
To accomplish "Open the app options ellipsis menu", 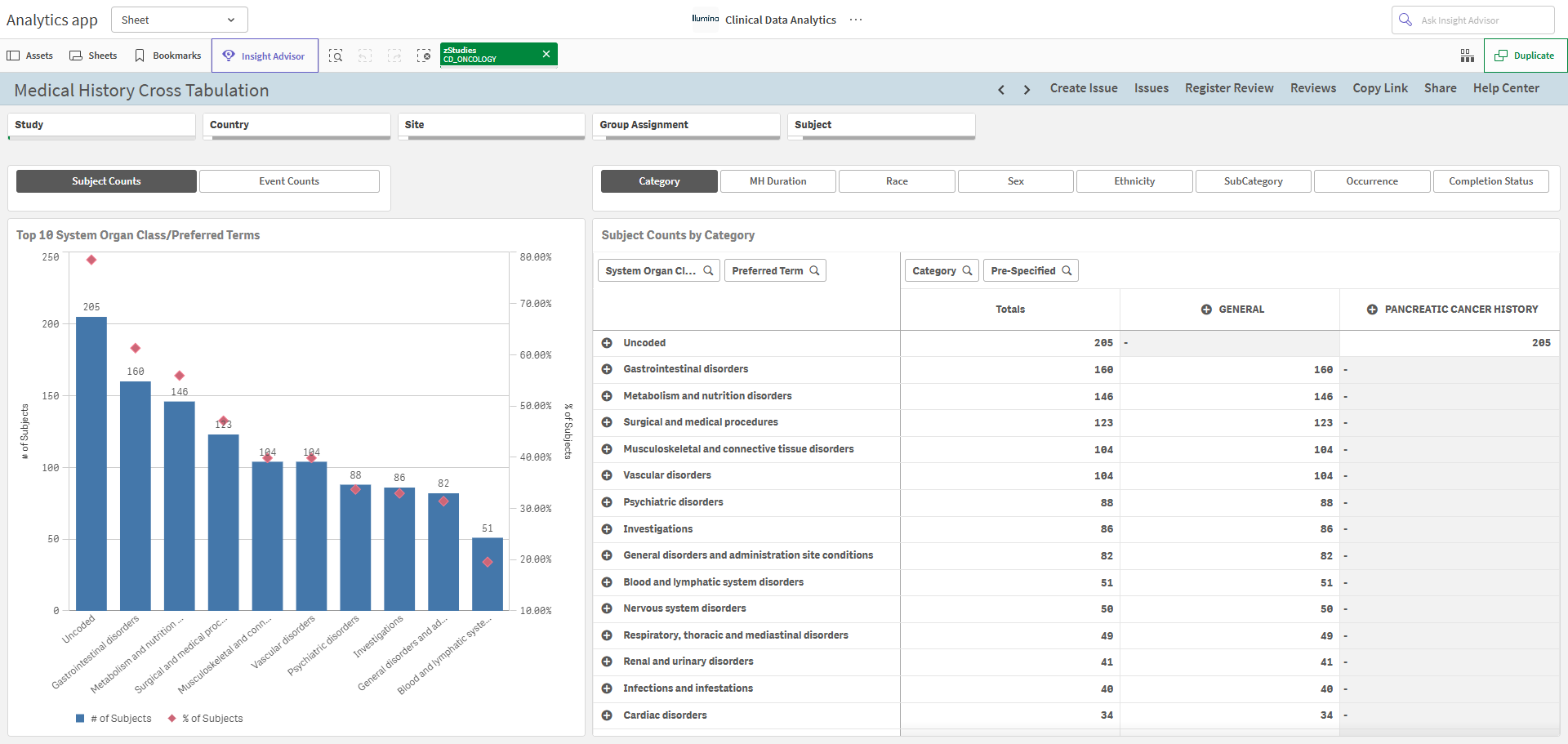I will coord(856,20).
